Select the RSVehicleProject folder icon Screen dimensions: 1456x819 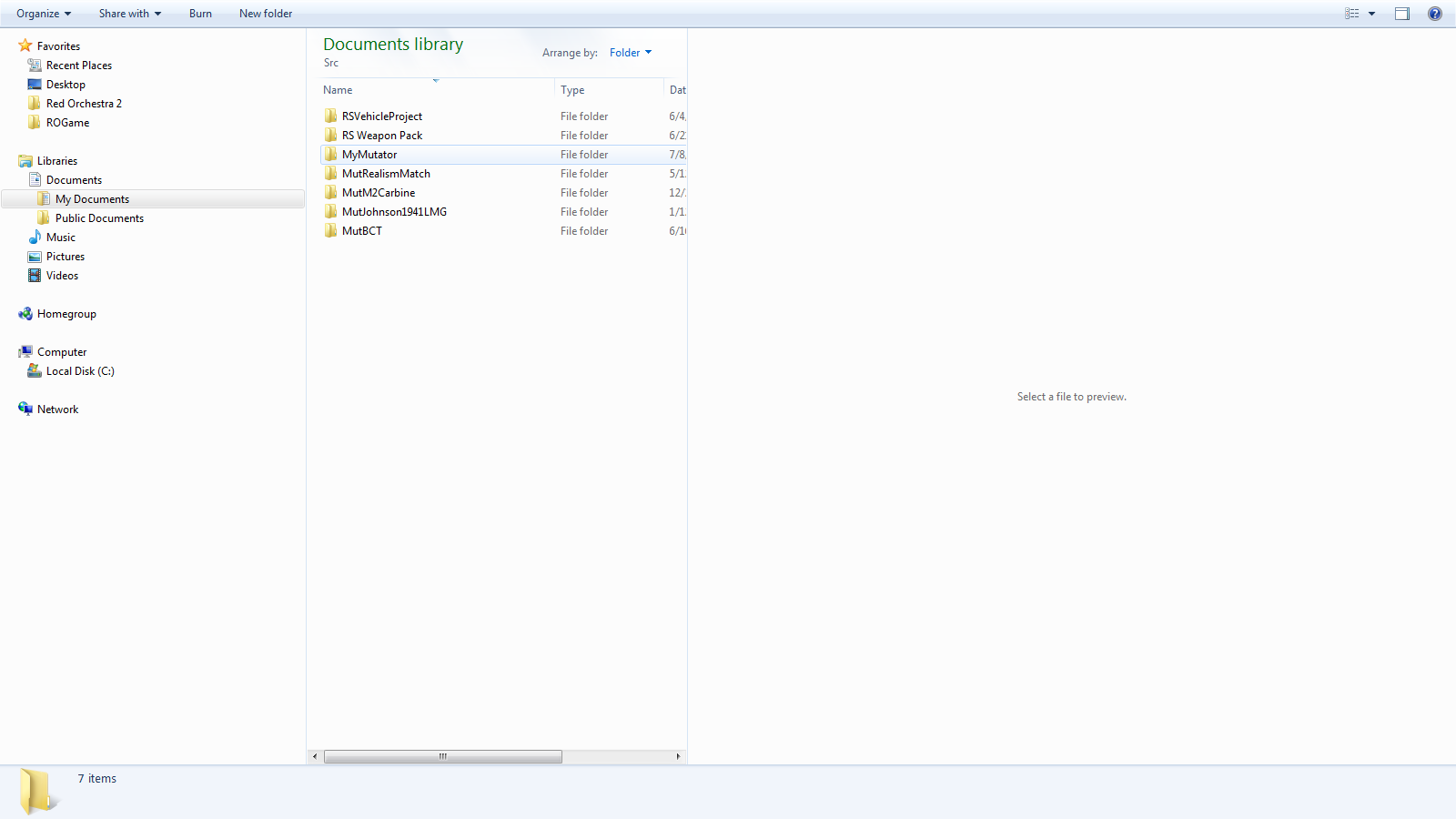tap(330, 116)
